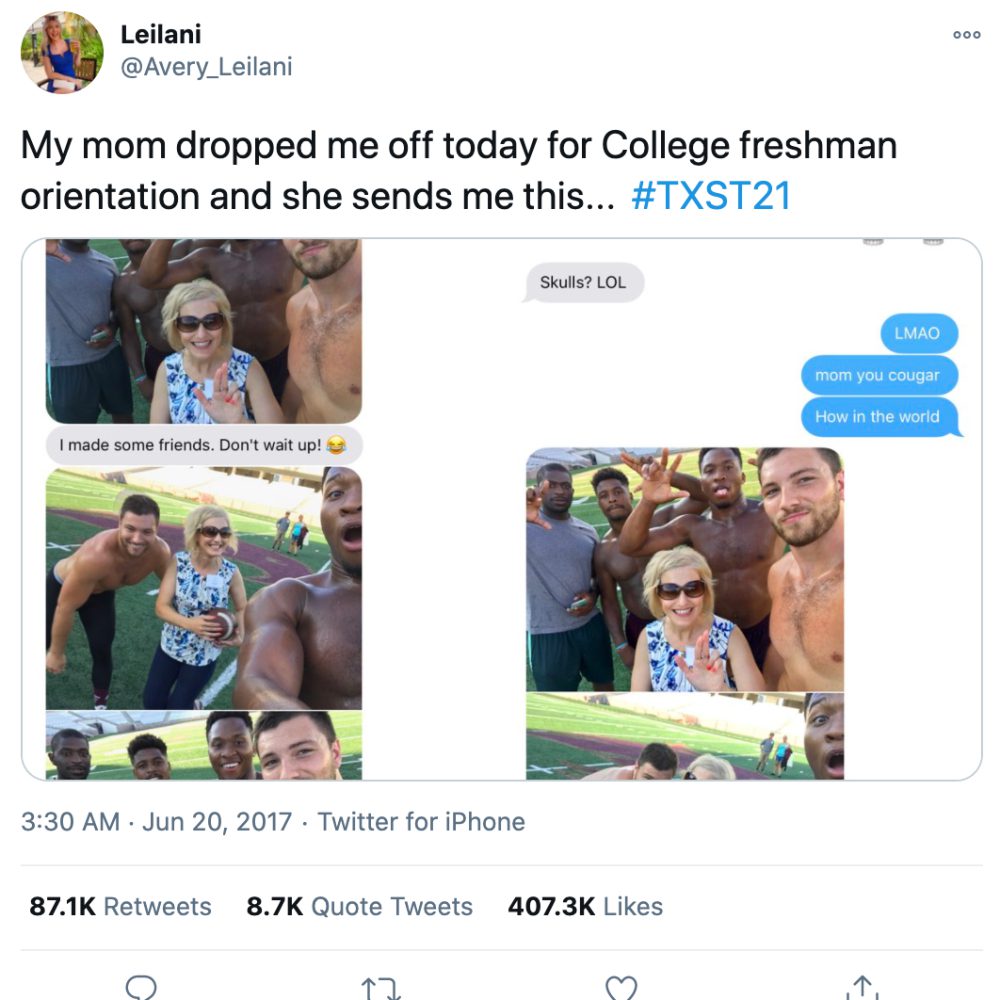Open @Avery_Leilani handle link

(207, 66)
